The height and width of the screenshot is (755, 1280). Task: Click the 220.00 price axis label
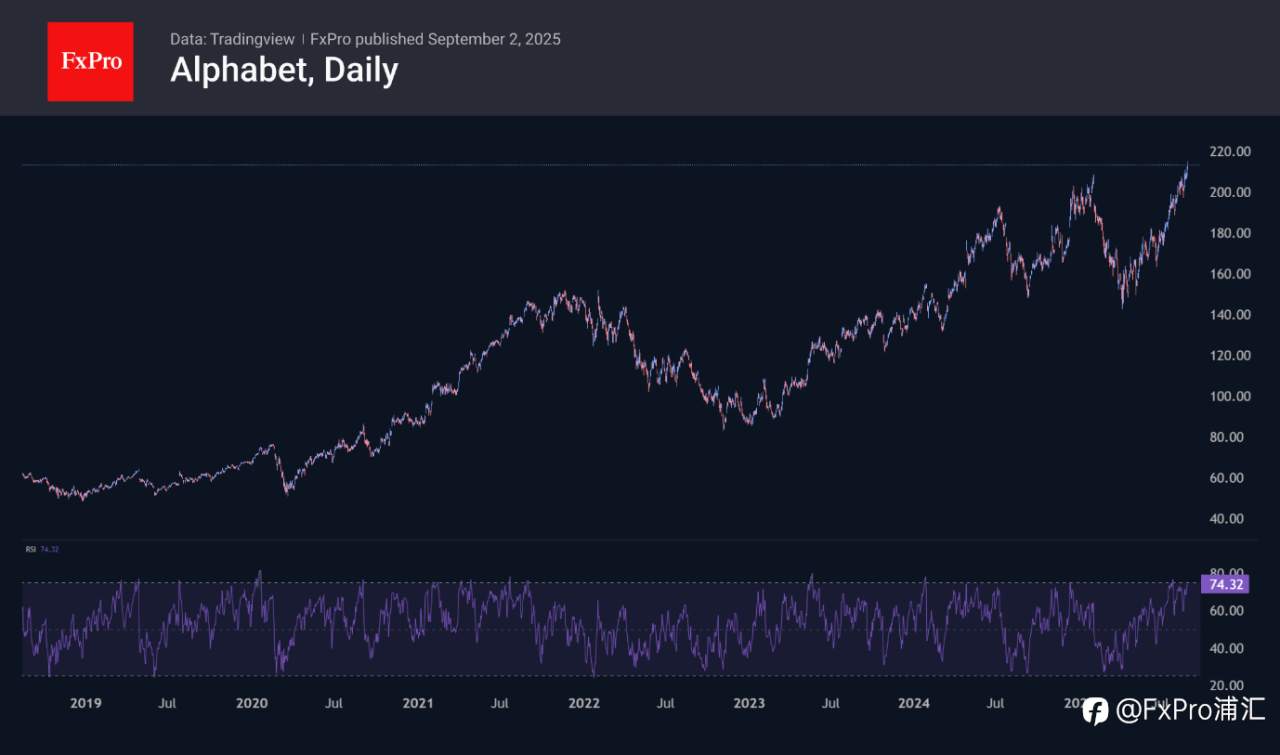coord(1229,152)
